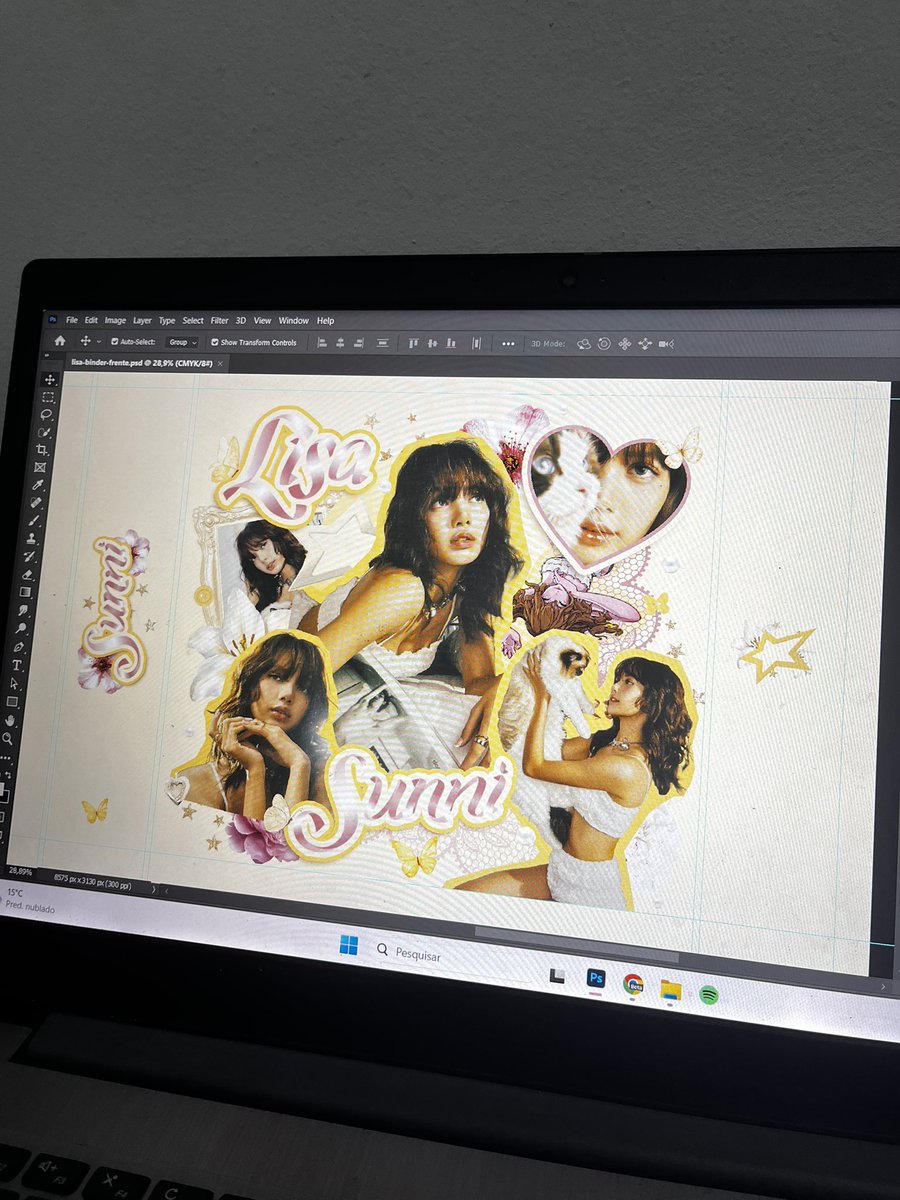Open the Window menu

pyautogui.click(x=294, y=321)
